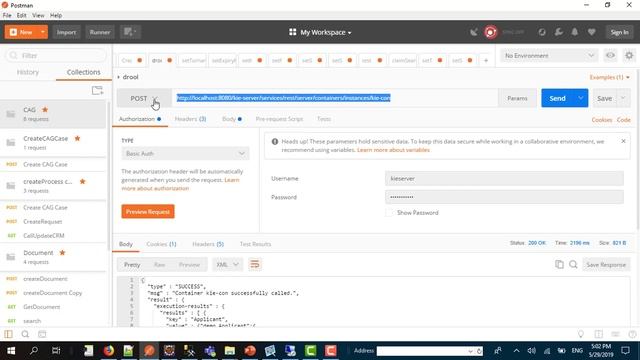640x360 pixels.
Task: Click the Params button
Action: [517, 98]
